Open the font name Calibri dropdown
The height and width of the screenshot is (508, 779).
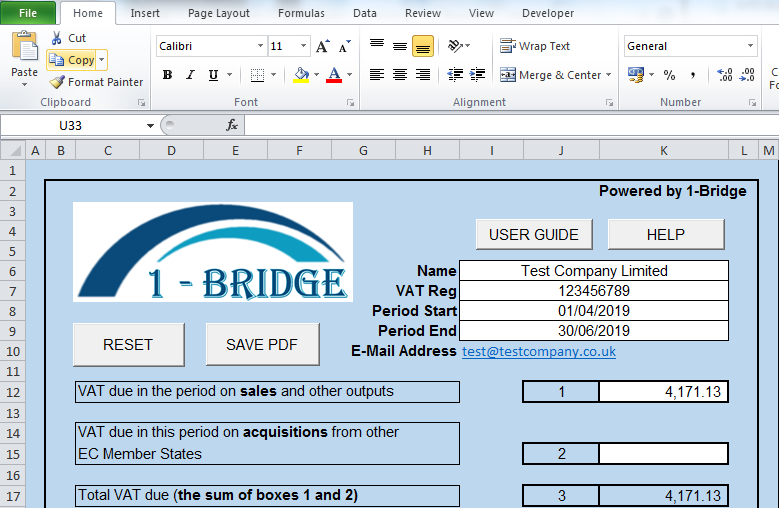click(x=260, y=46)
